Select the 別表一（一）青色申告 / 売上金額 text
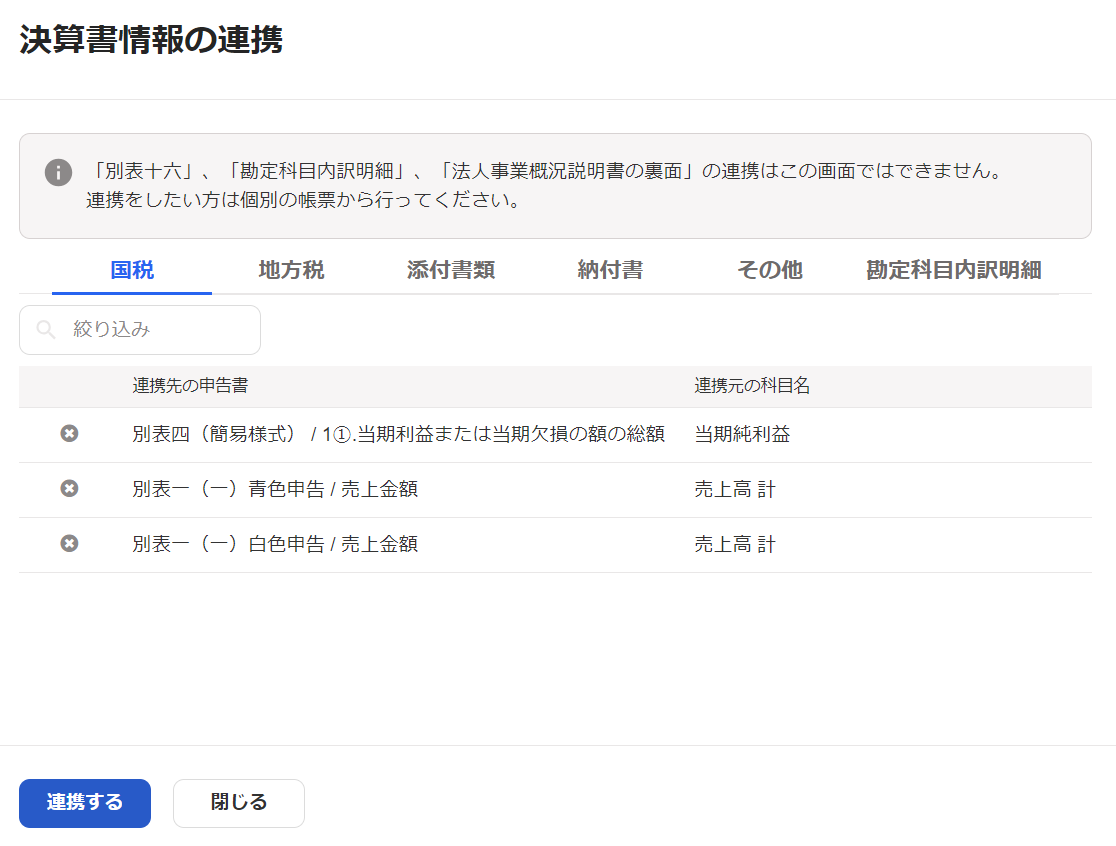 point(275,489)
